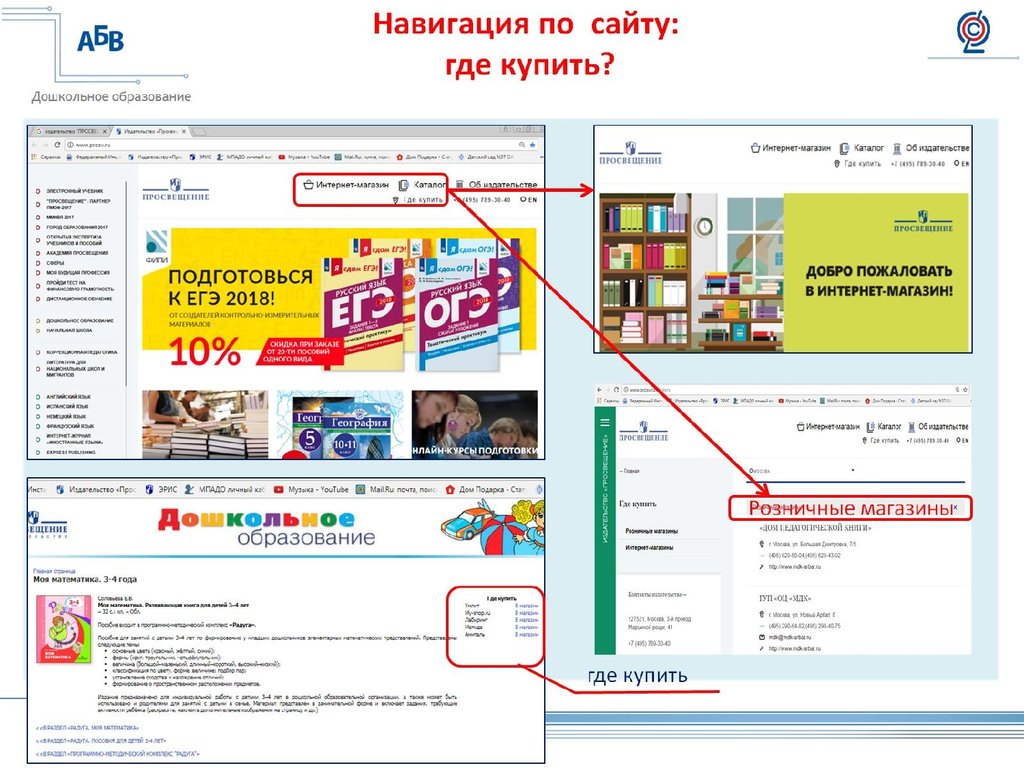The image size is (1024, 768).
Task: Open Академия просвещения in main page sidebar
Action: click(77, 253)
